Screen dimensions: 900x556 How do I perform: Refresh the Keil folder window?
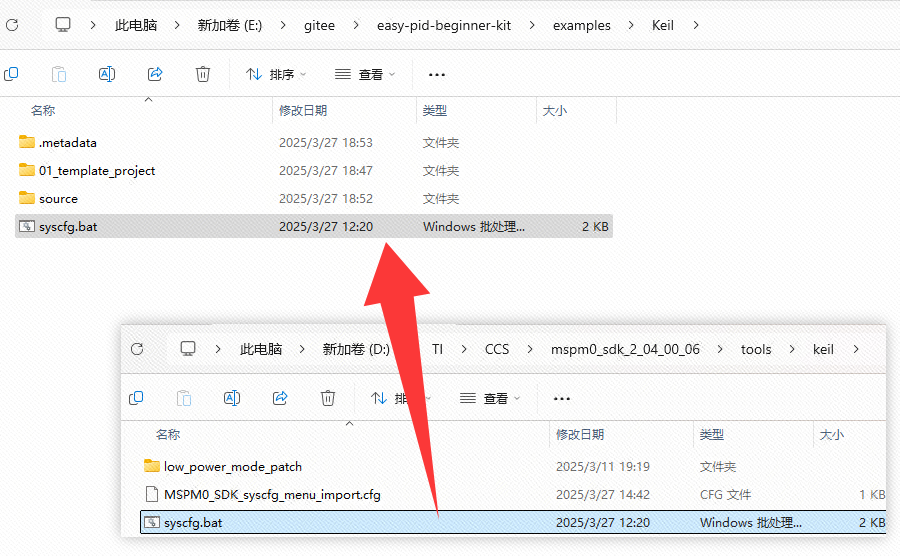12,25
